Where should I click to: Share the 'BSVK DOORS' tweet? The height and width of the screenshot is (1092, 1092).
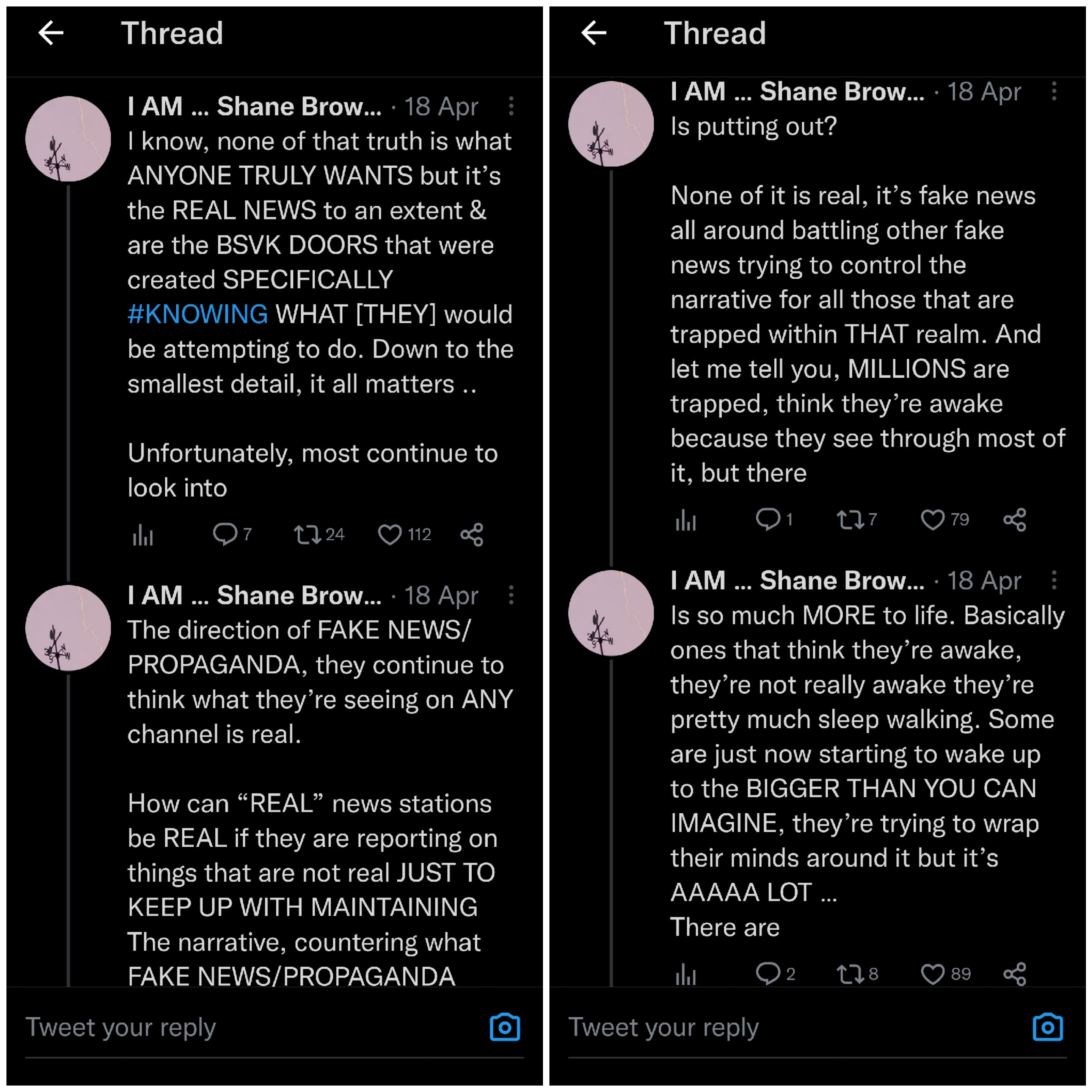tap(472, 534)
